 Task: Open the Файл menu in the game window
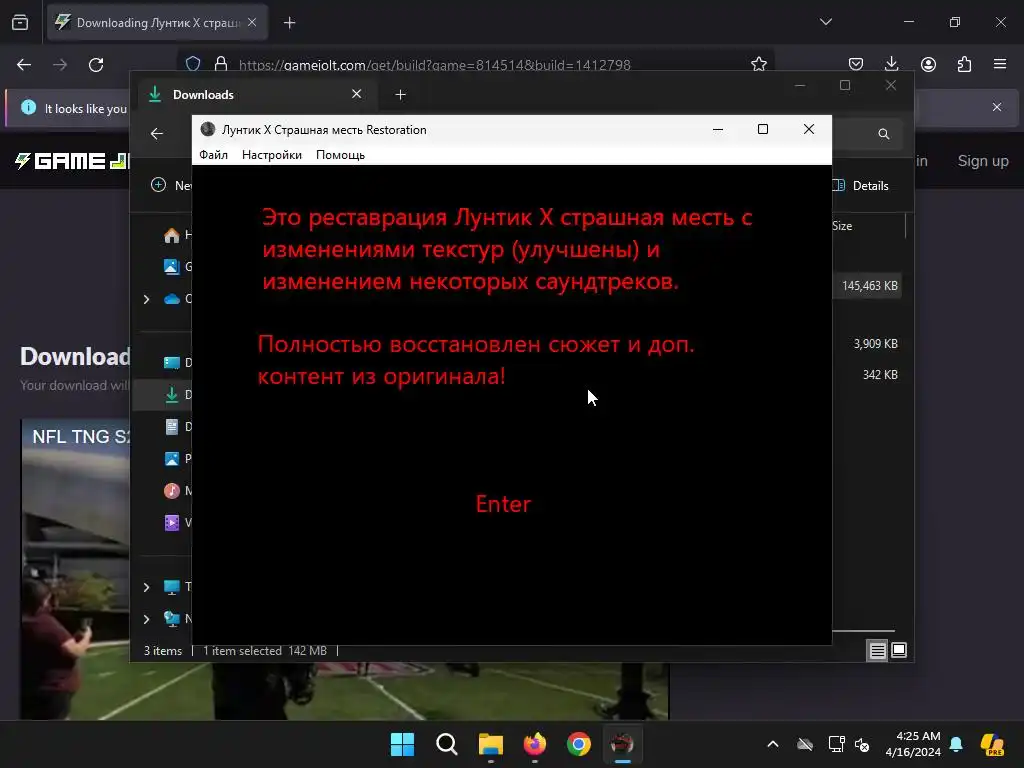(214, 155)
